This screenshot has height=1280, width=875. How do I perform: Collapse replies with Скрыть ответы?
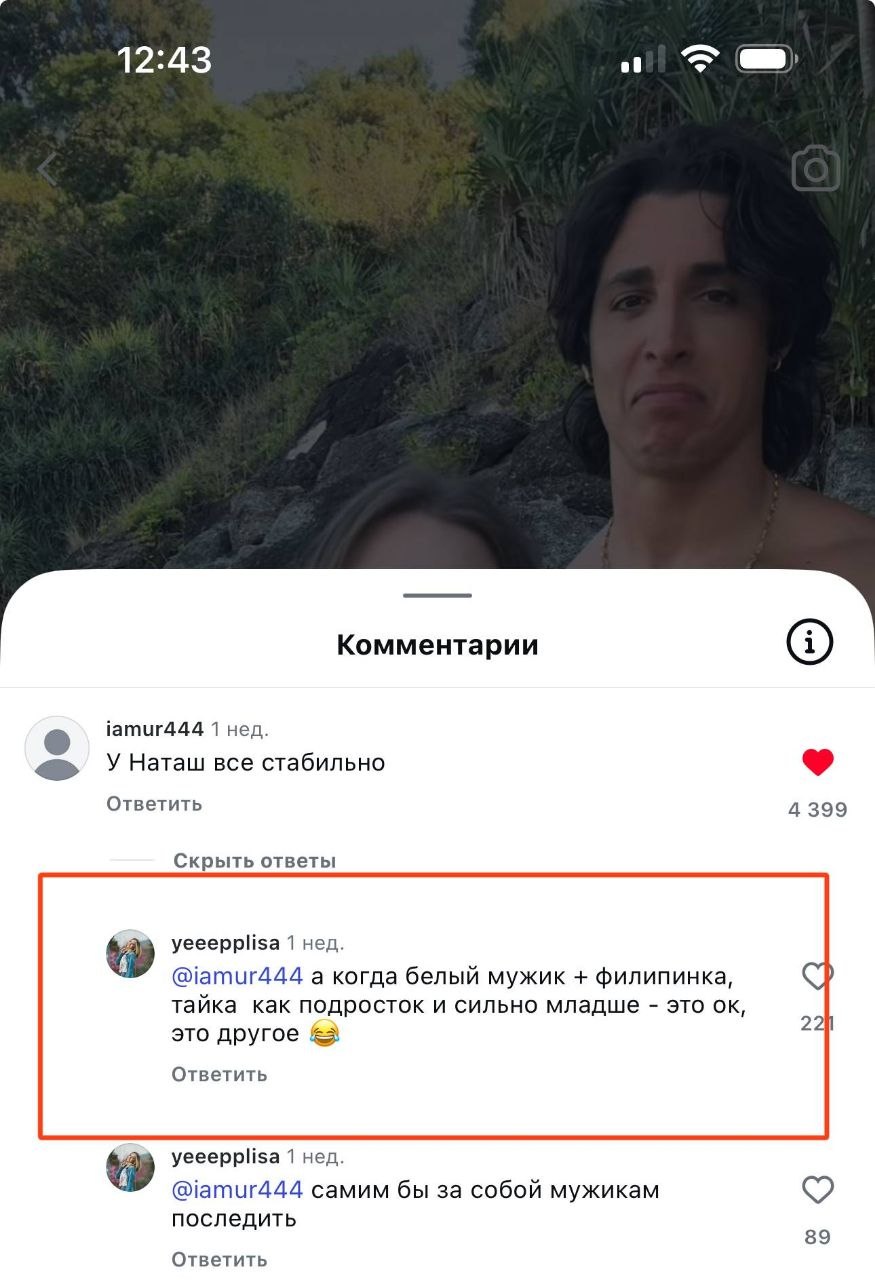(x=254, y=861)
